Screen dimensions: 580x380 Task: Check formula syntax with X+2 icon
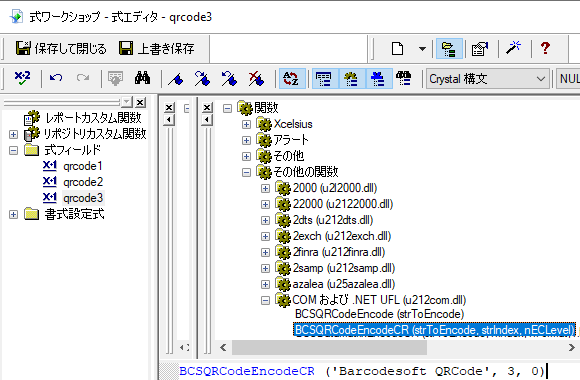(22, 78)
